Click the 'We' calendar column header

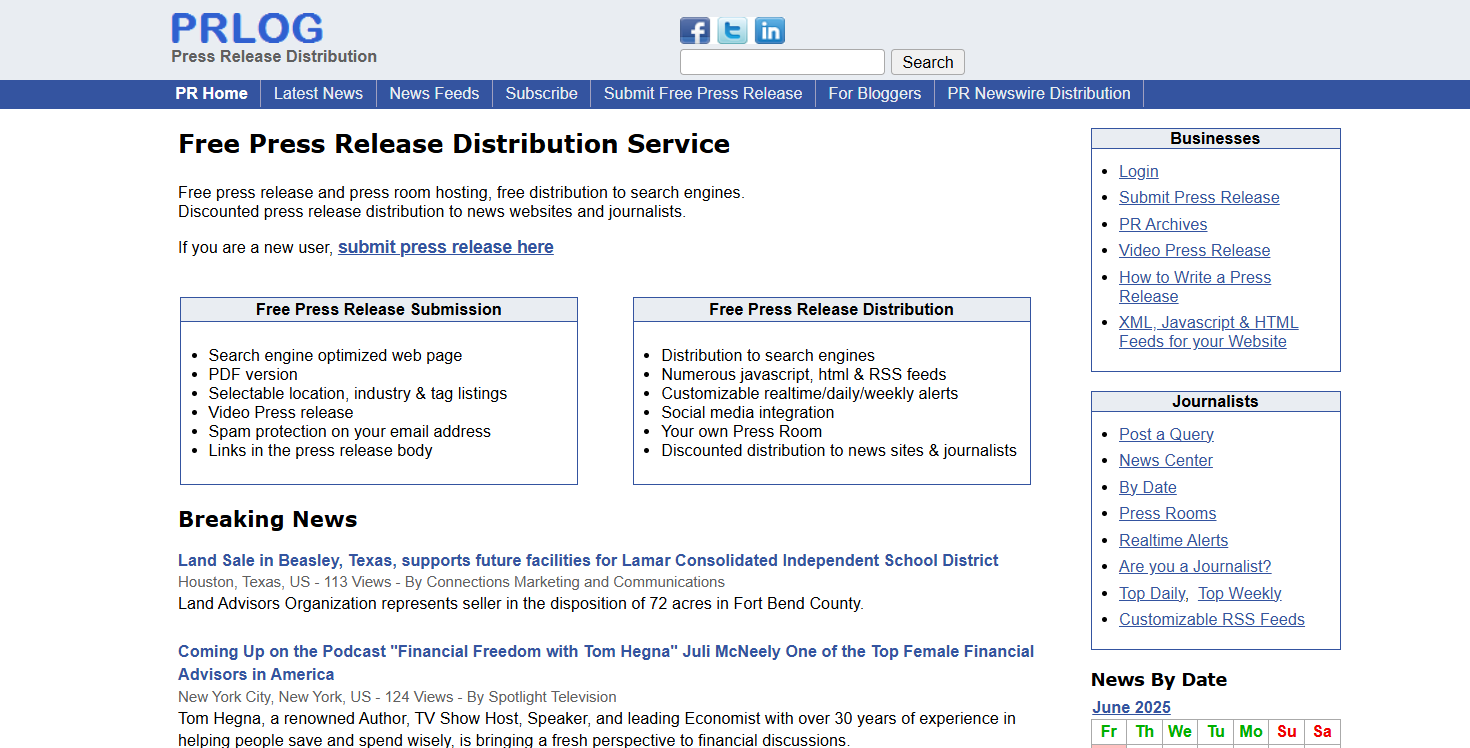(1180, 732)
